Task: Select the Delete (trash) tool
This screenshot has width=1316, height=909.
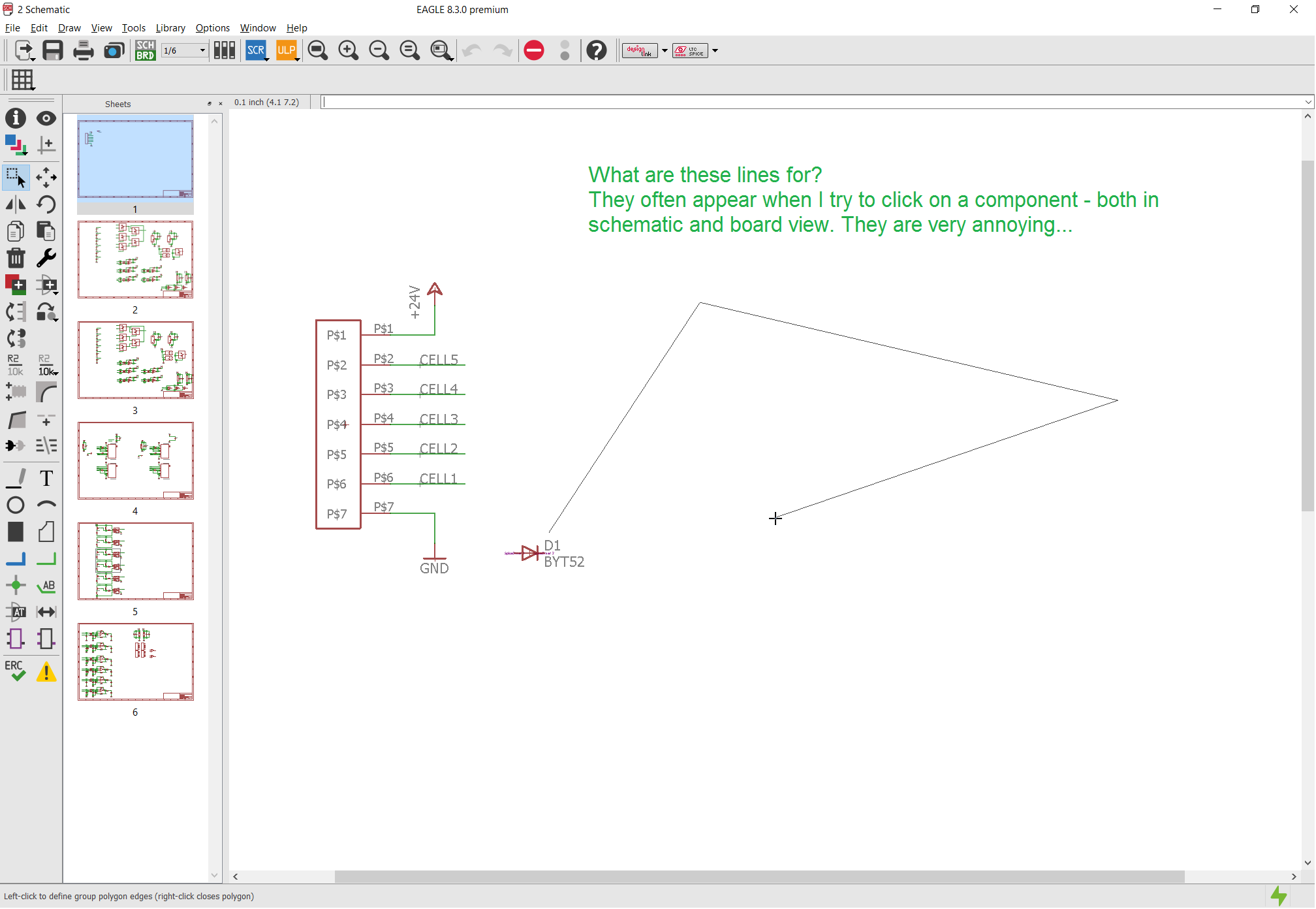Action: point(16,258)
